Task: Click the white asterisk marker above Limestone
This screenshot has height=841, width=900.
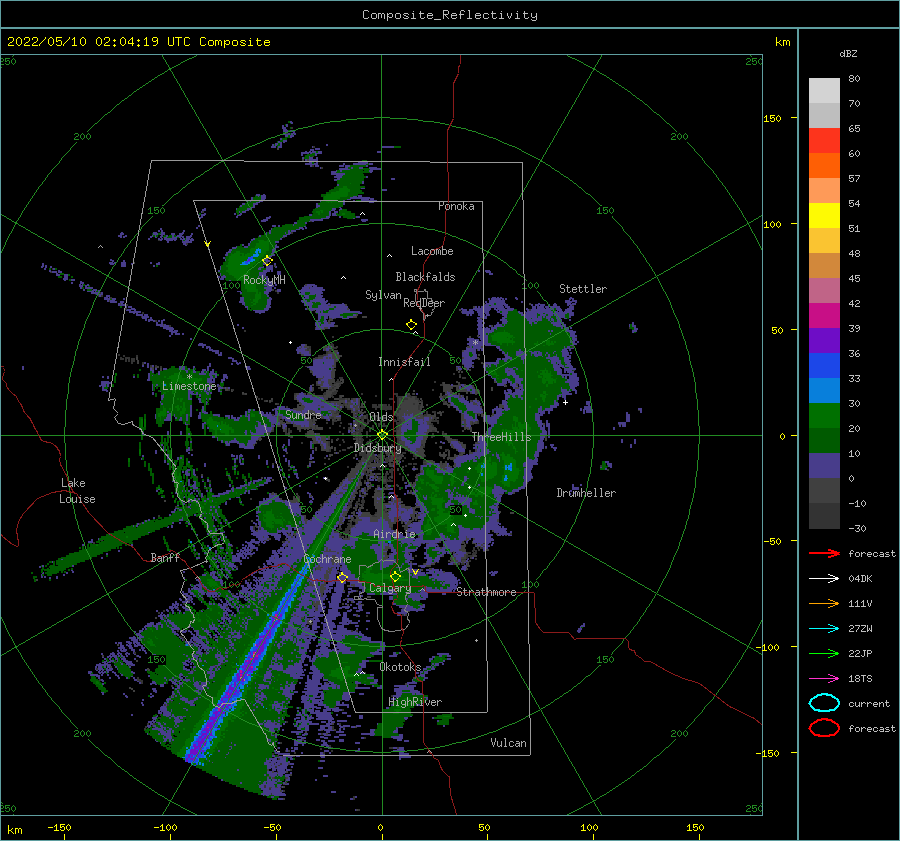Action: coord(189,377)
